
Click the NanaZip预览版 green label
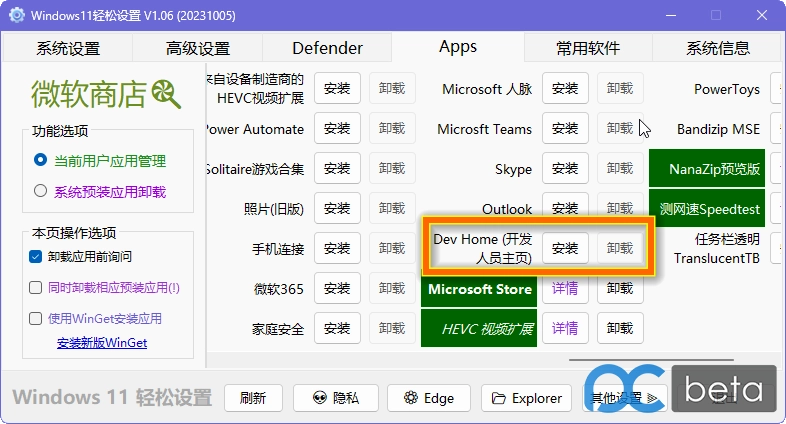point(707,168)
